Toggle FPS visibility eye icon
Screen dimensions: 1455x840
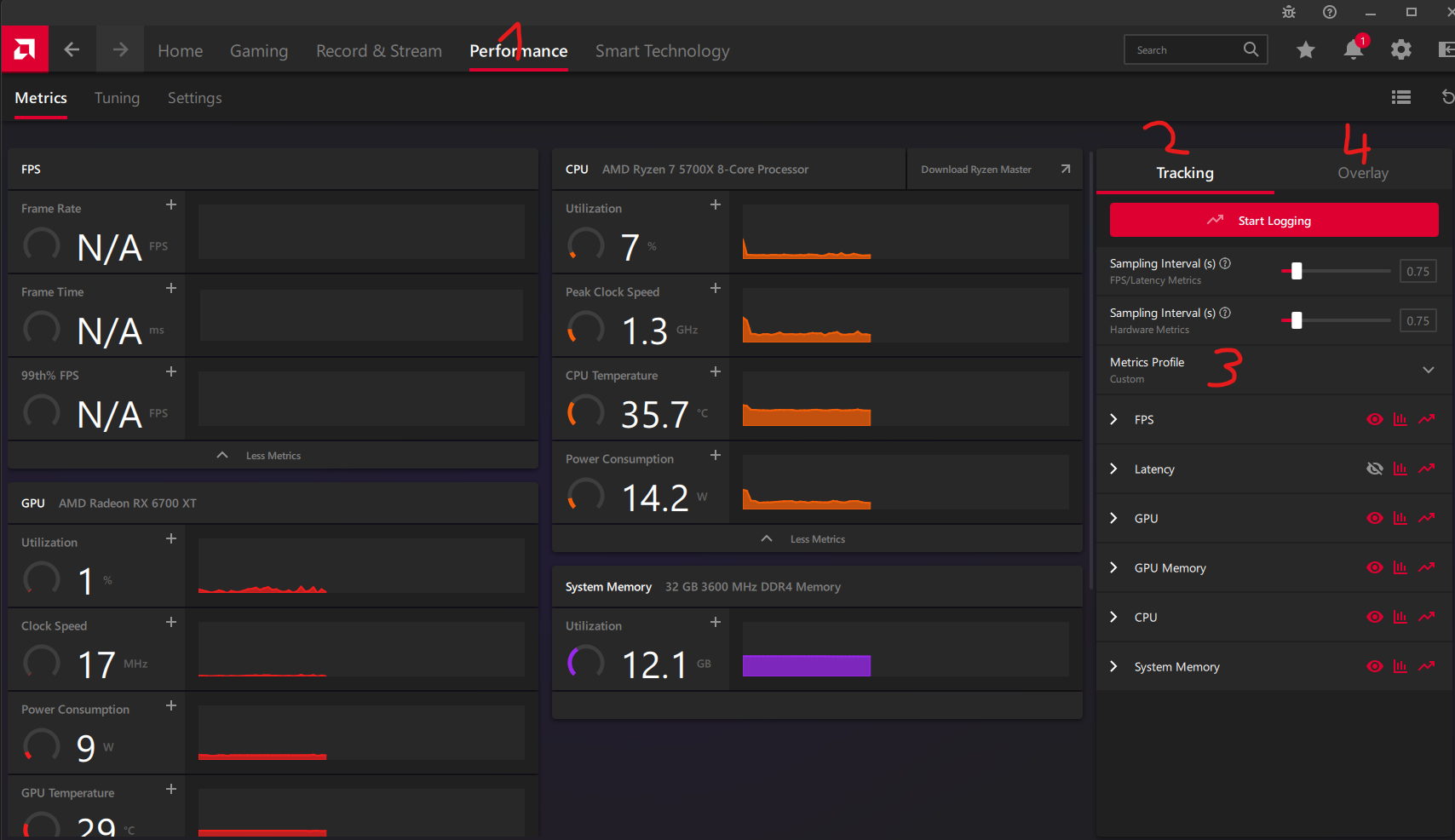pos(1374,419)
